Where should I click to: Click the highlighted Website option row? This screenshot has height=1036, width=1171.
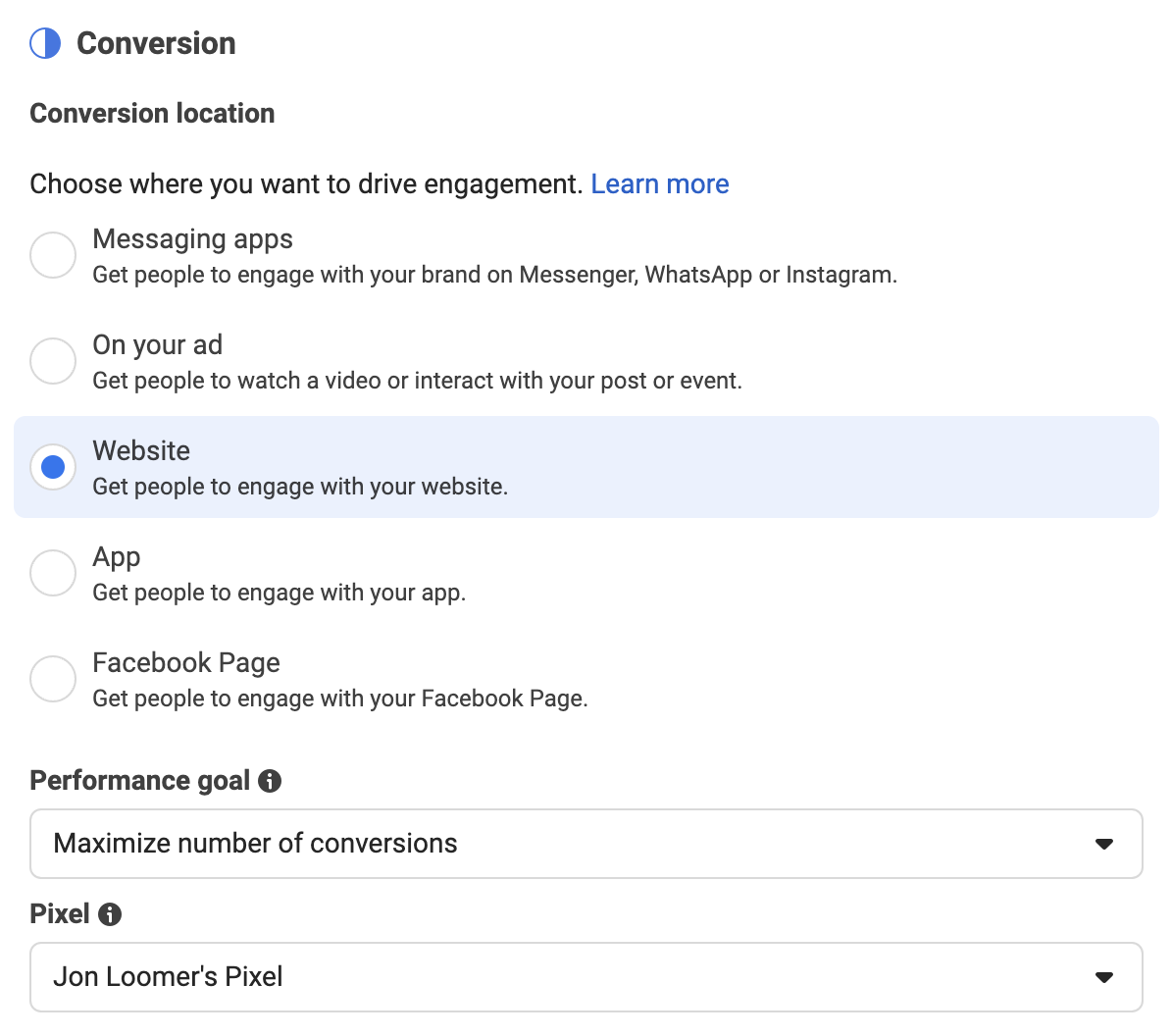click(x=586, y=467)
